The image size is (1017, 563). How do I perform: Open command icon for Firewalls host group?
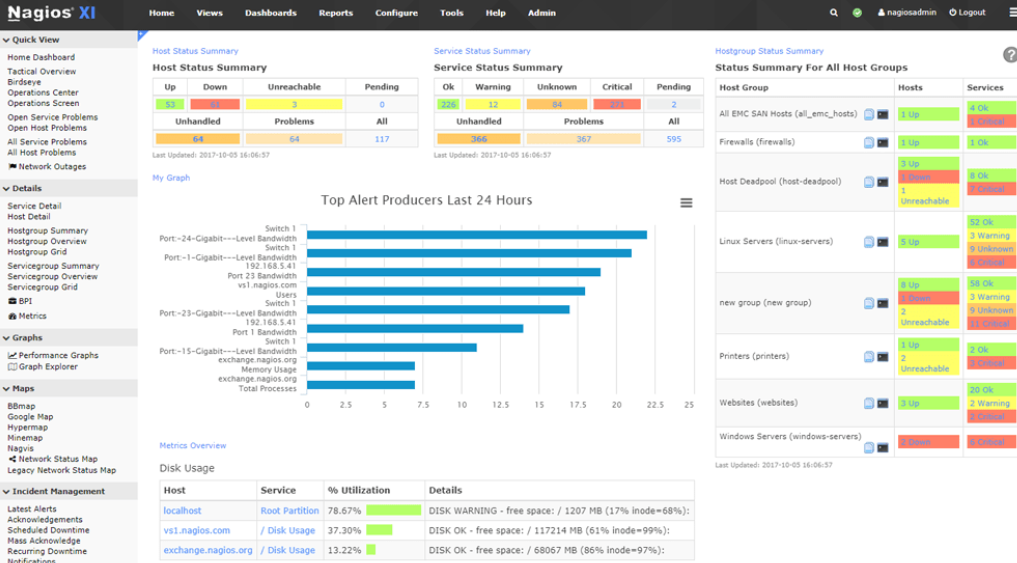pos(883,143)
